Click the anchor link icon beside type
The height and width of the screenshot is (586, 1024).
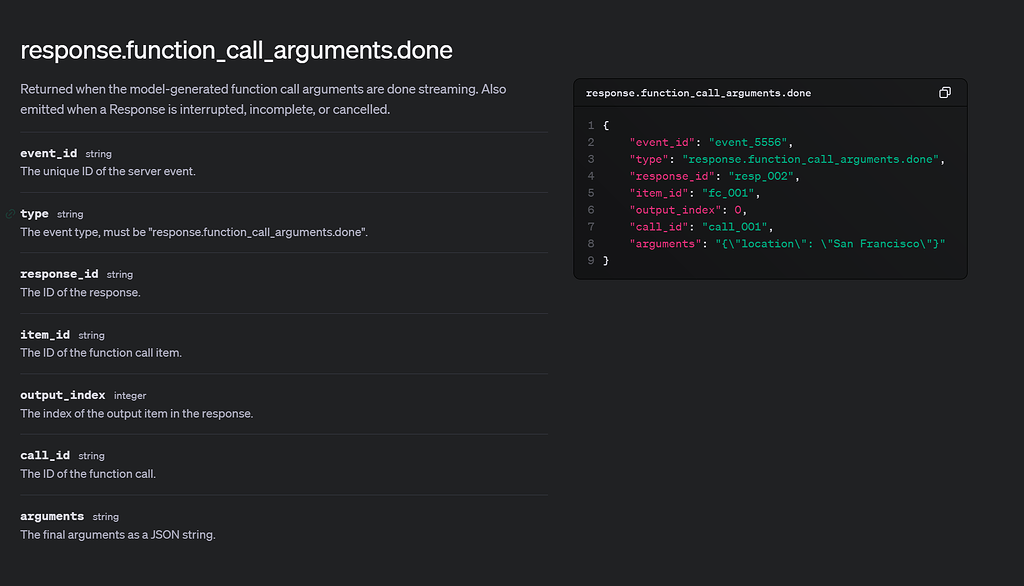(x=8, y=214)
